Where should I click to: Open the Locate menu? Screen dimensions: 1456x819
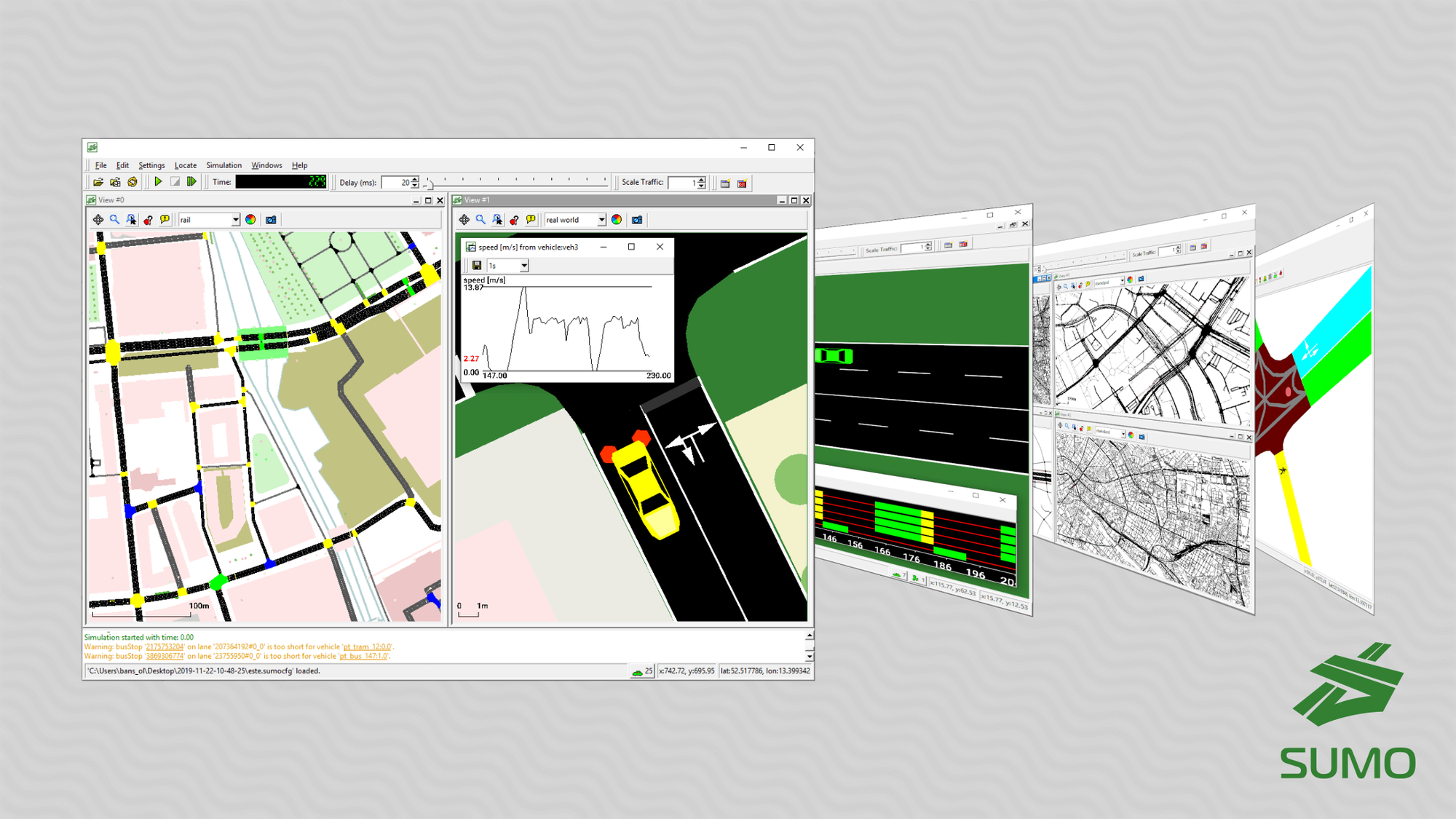(x=186, y=165)
